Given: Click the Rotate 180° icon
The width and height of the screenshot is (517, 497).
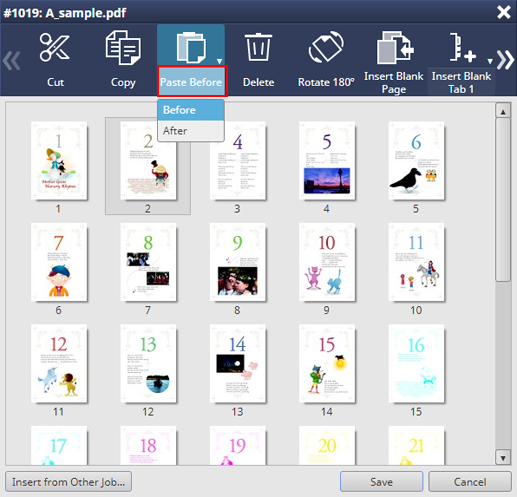Looking at the screenshot, I should click(326, 47).
